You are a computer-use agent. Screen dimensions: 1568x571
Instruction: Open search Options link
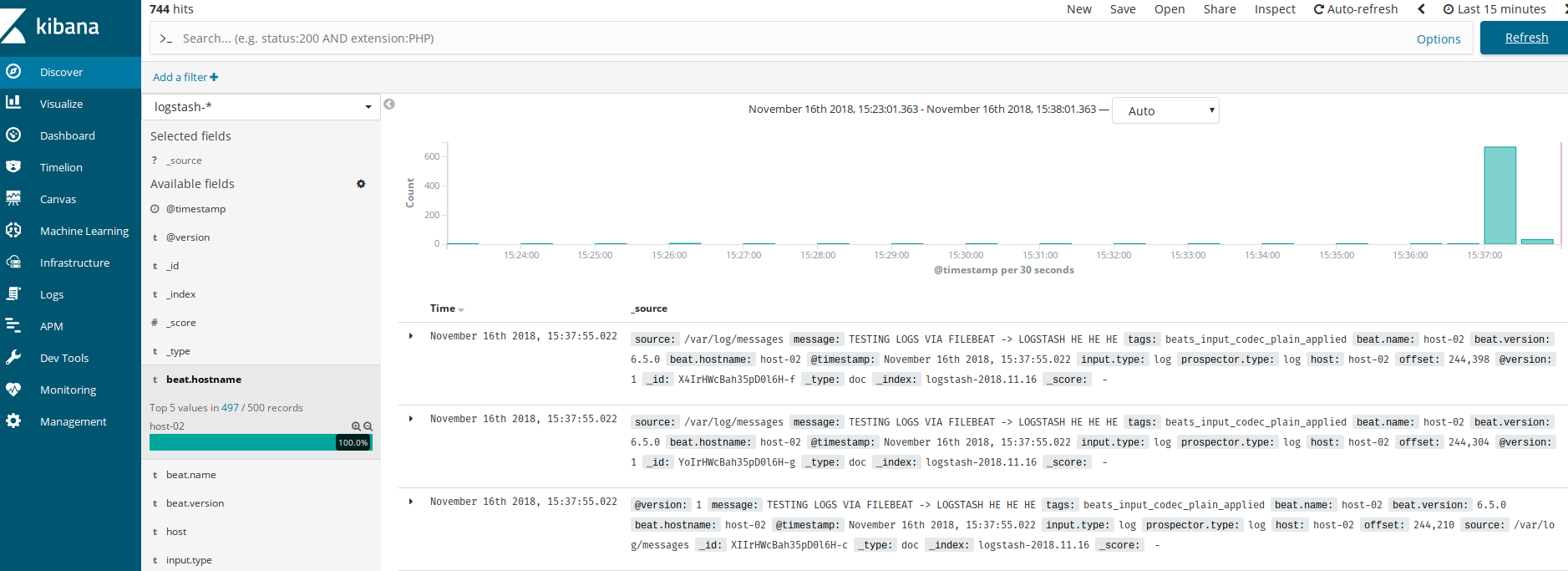pyautogui.click(x=1439, y=39)
